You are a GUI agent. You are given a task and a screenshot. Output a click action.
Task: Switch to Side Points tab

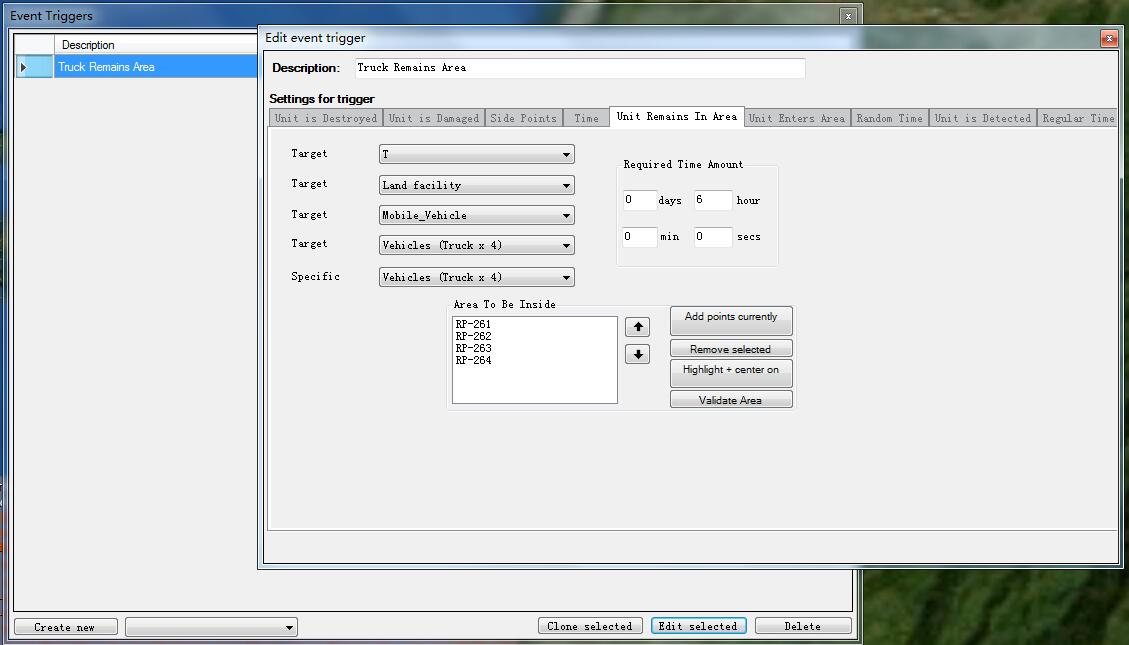point(523,118)
